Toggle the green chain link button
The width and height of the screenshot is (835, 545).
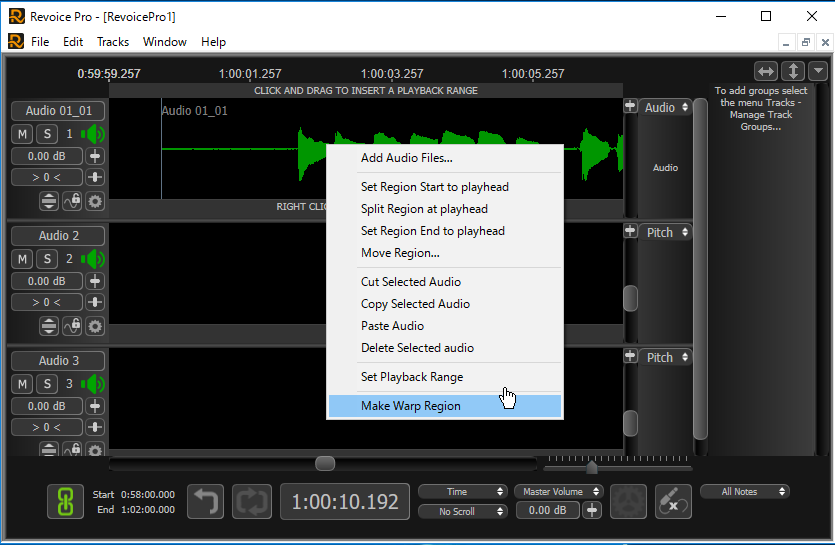[x=66, y=501]
